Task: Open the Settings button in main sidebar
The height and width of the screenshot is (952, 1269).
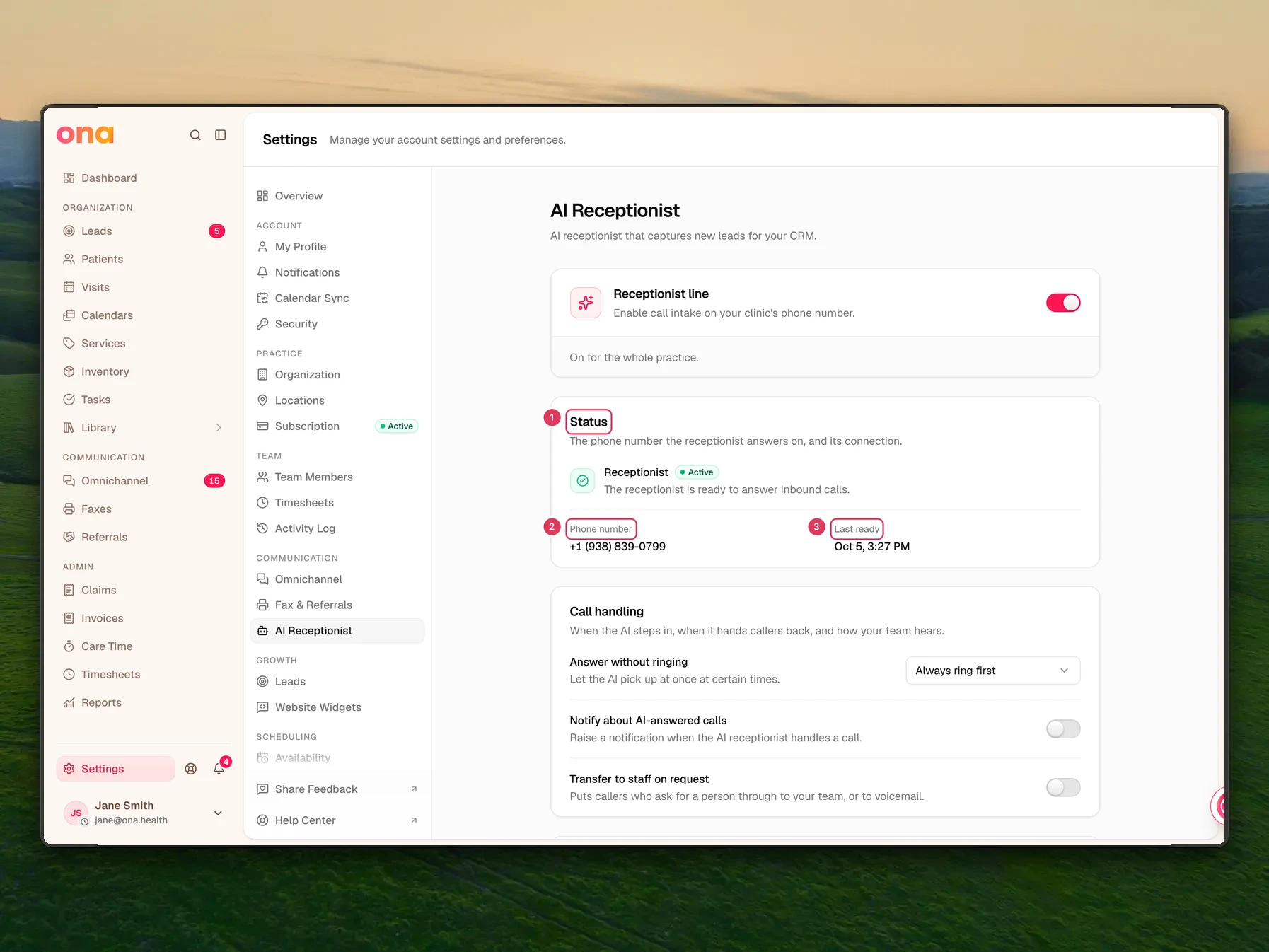Action: point(116,769)
